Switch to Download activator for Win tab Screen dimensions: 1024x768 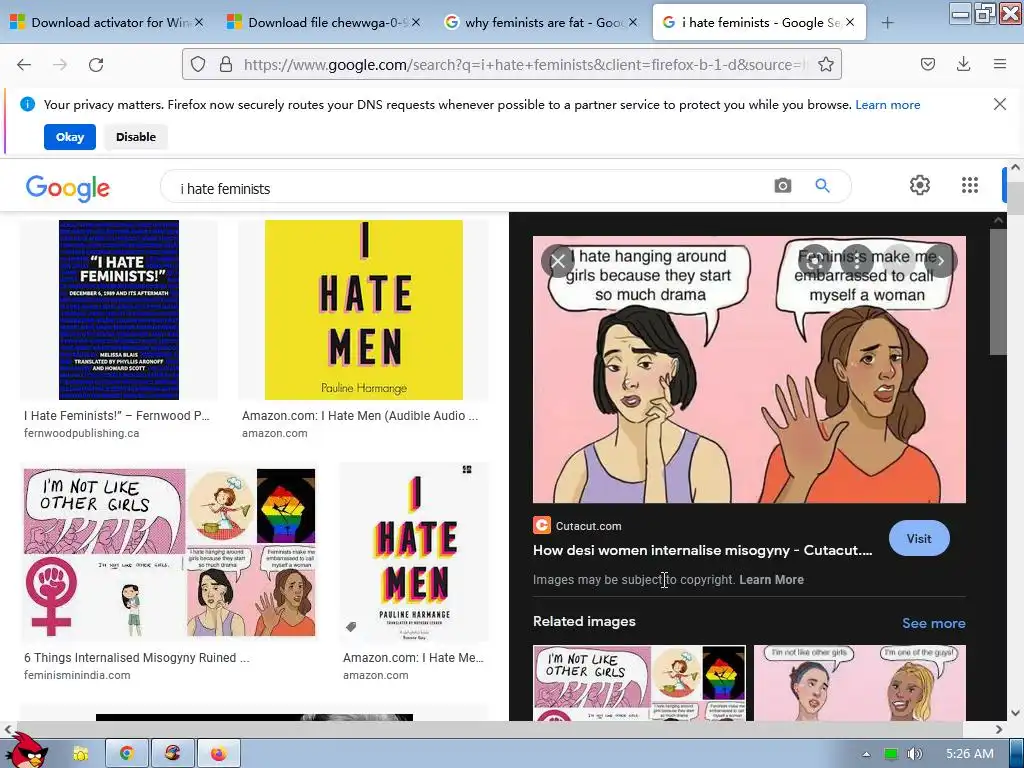point(110,23)
